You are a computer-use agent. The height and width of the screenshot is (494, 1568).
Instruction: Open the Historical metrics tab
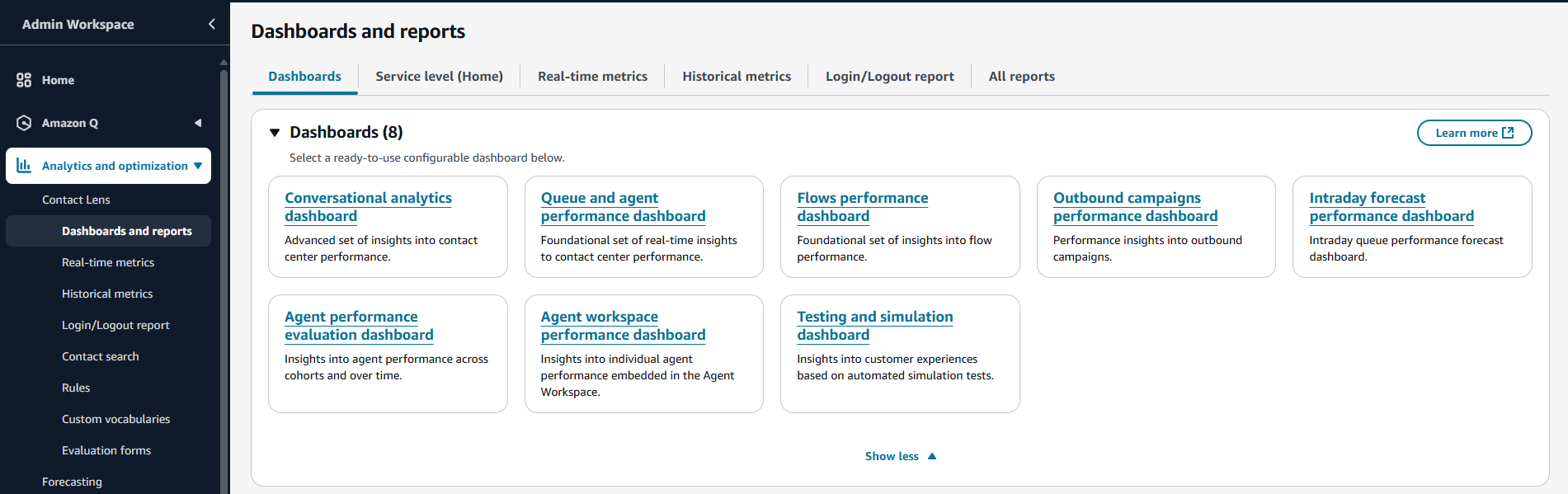737,77
